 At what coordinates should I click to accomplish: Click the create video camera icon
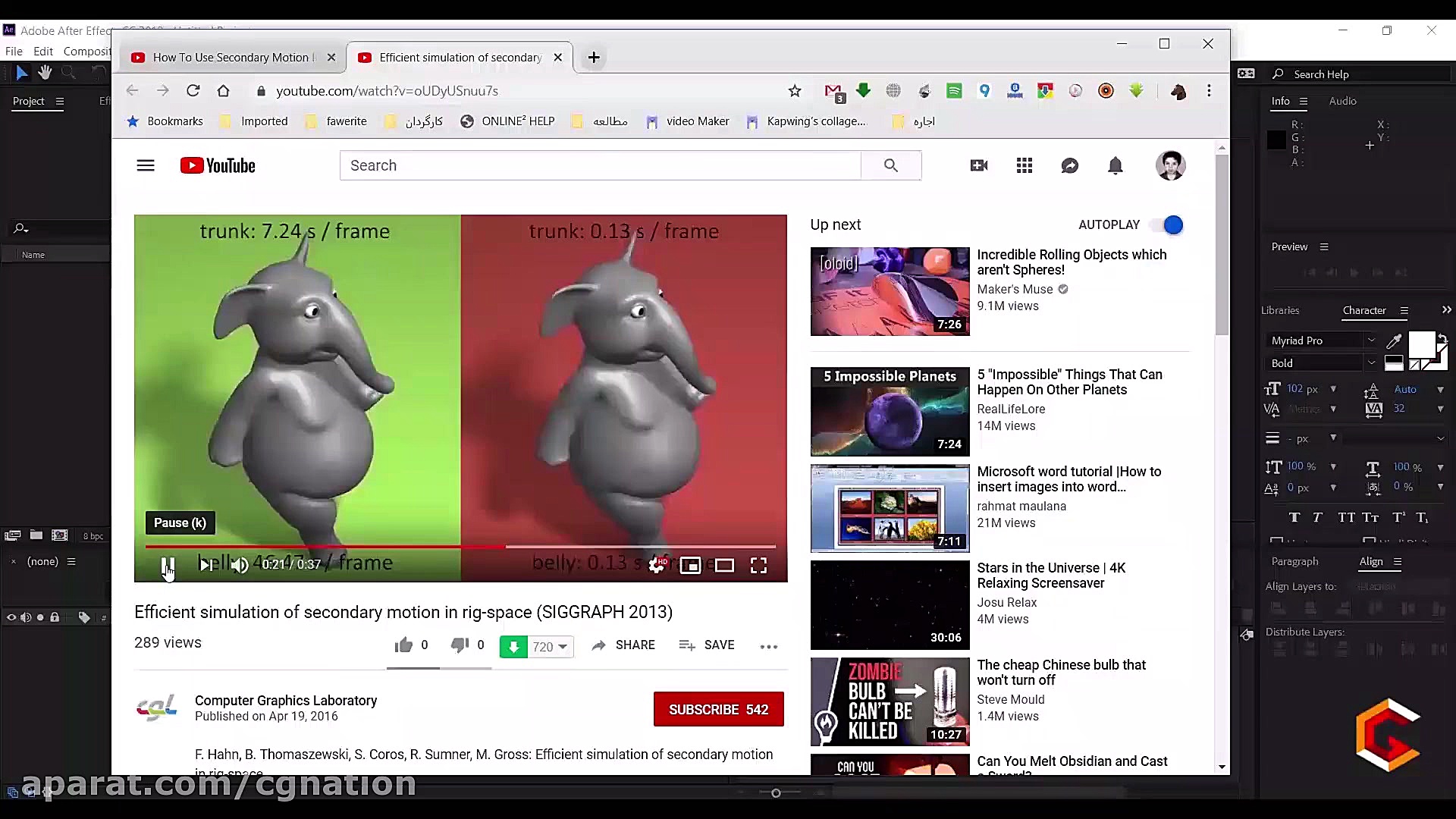[978, 165]
